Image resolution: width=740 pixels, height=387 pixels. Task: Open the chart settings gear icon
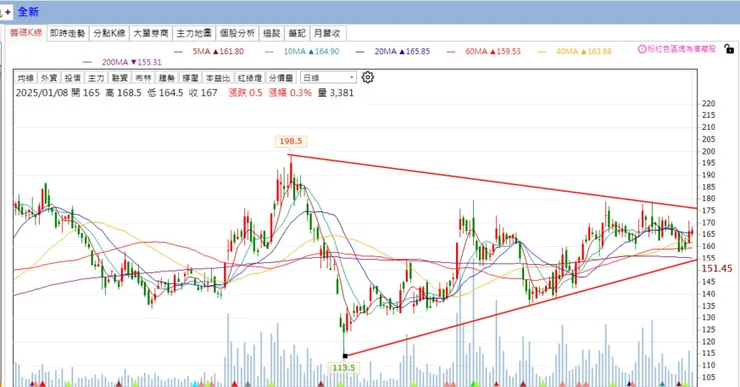coord(368,77)
